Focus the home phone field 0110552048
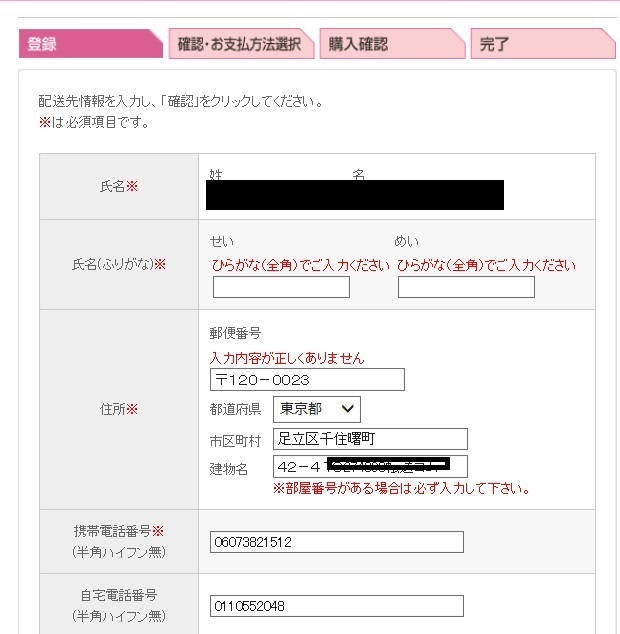This screenshot has height=634, width=620. tap(337, 606)
